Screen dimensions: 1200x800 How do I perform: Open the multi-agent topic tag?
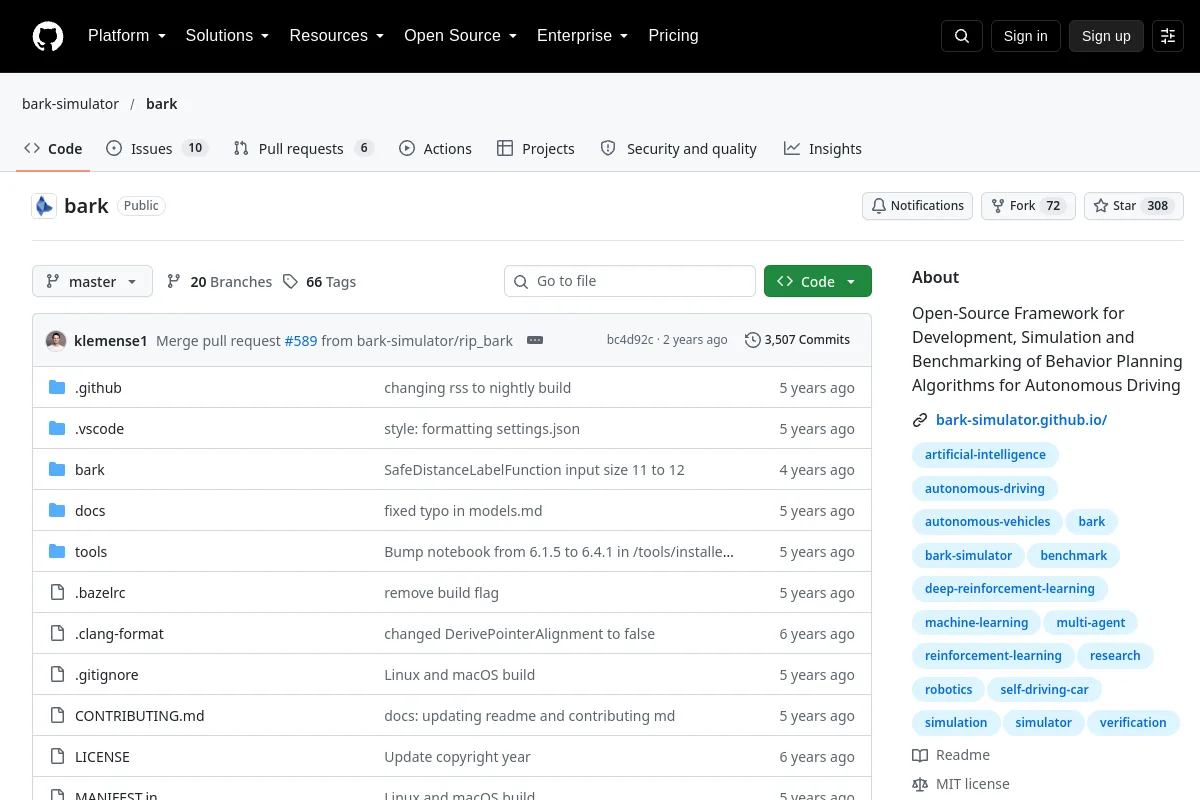tap(1091, 622)
